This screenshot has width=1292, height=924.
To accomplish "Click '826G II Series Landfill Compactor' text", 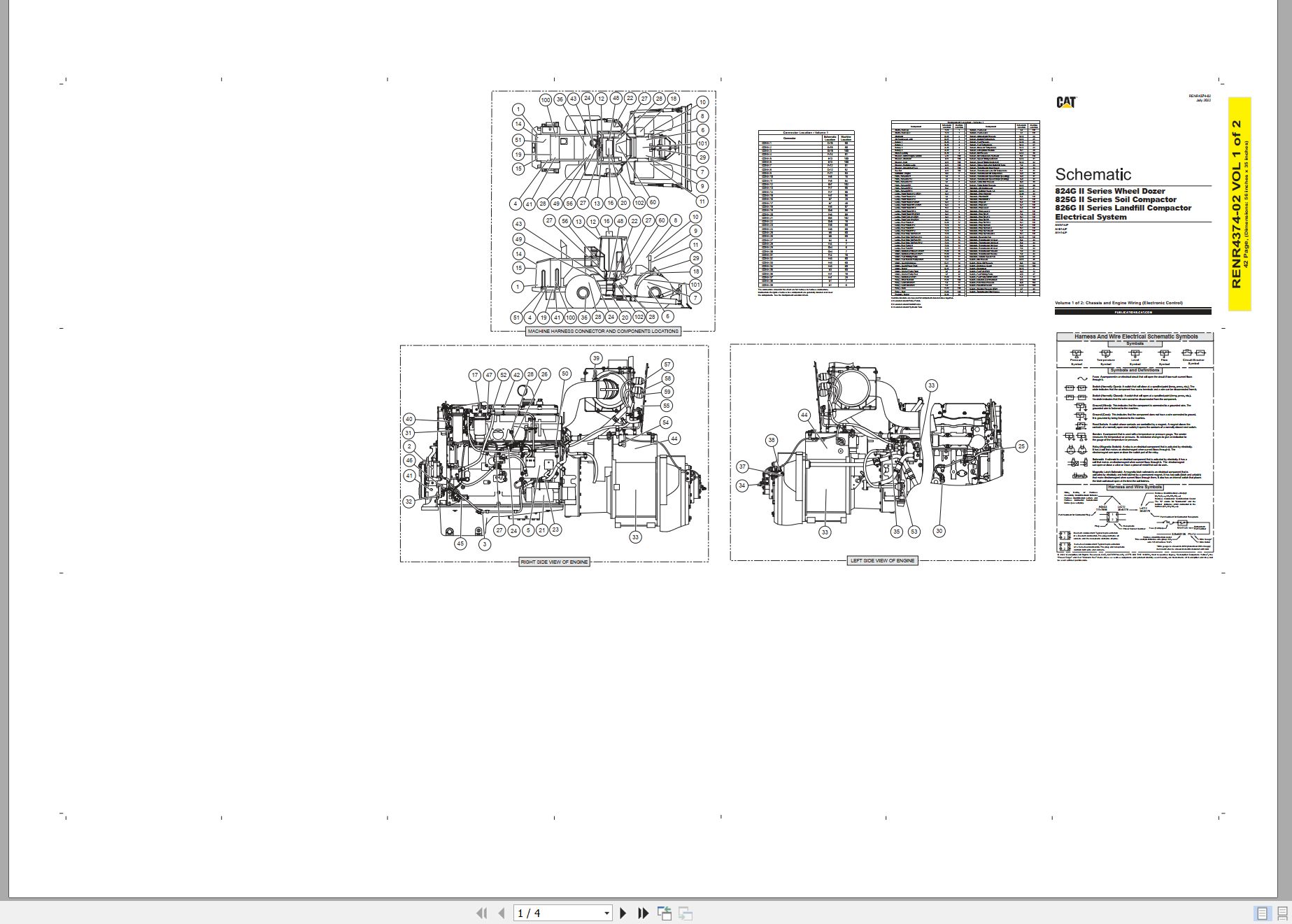I will tap(1123, 208).
